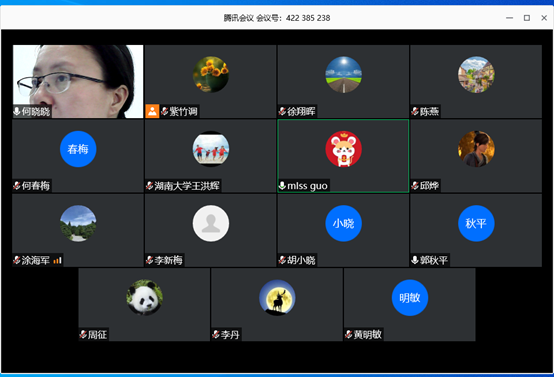This screenshot has height=377, width=554.
Task: Select the mouse cartoon avatar of mlss guo
Action: 343,149
